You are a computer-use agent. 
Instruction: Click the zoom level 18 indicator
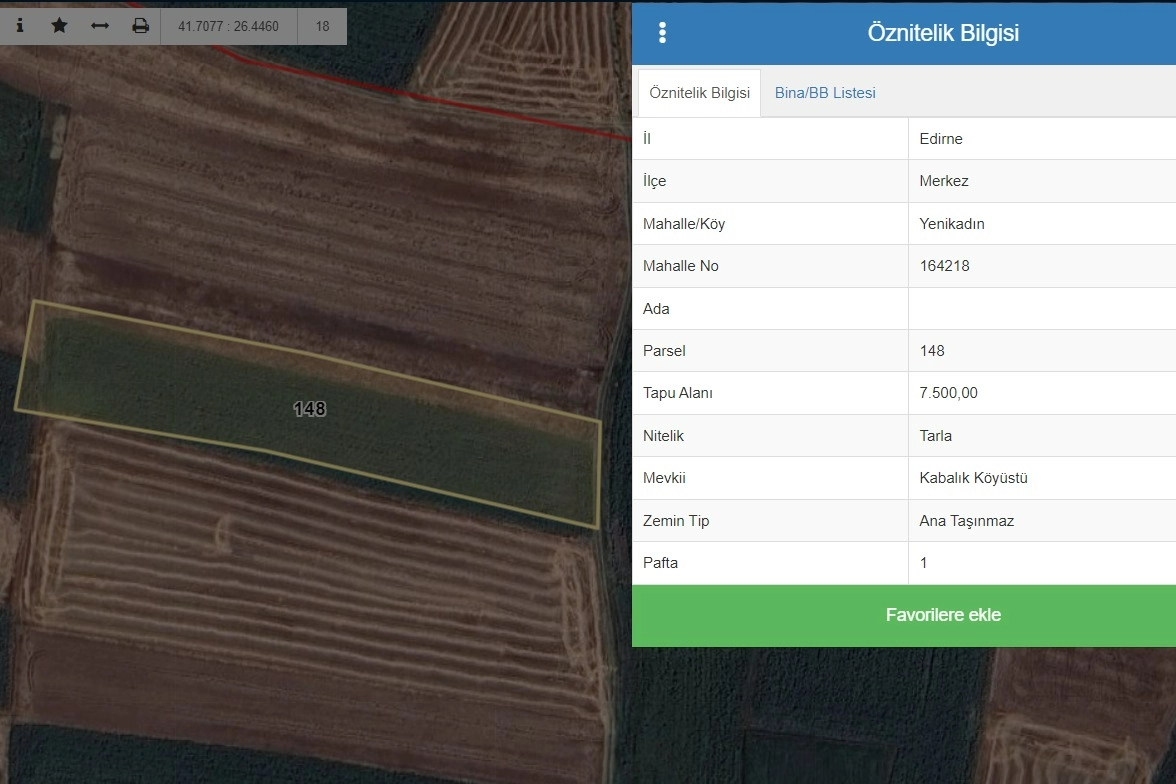[x=322, y=27]
